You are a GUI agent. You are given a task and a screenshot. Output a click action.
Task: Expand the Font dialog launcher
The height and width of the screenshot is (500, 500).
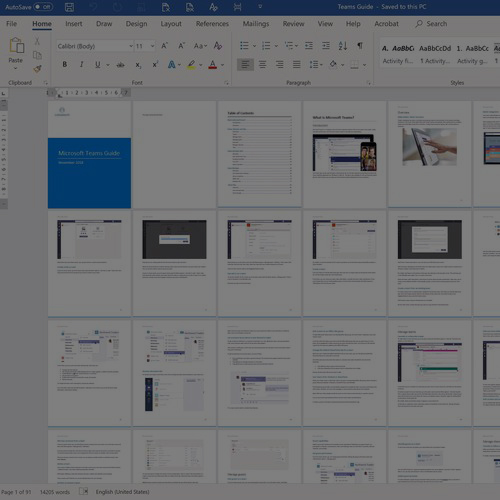pyautogui.click(x=226, y=83)
